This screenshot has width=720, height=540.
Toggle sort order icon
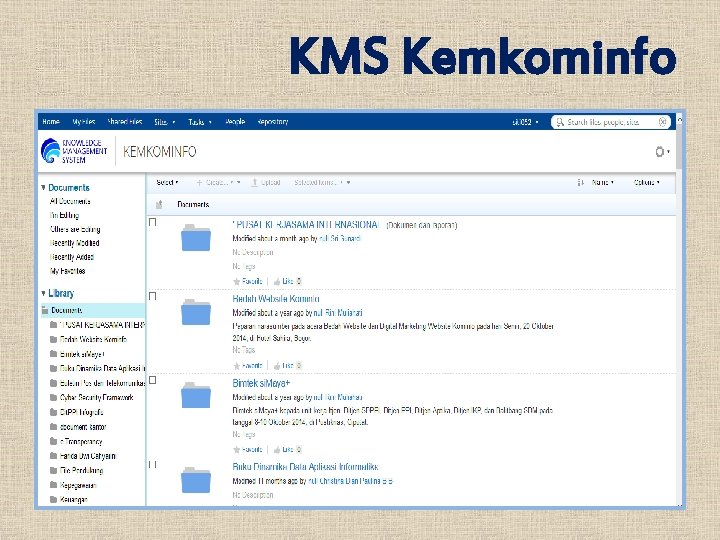(x=580, y=182)
